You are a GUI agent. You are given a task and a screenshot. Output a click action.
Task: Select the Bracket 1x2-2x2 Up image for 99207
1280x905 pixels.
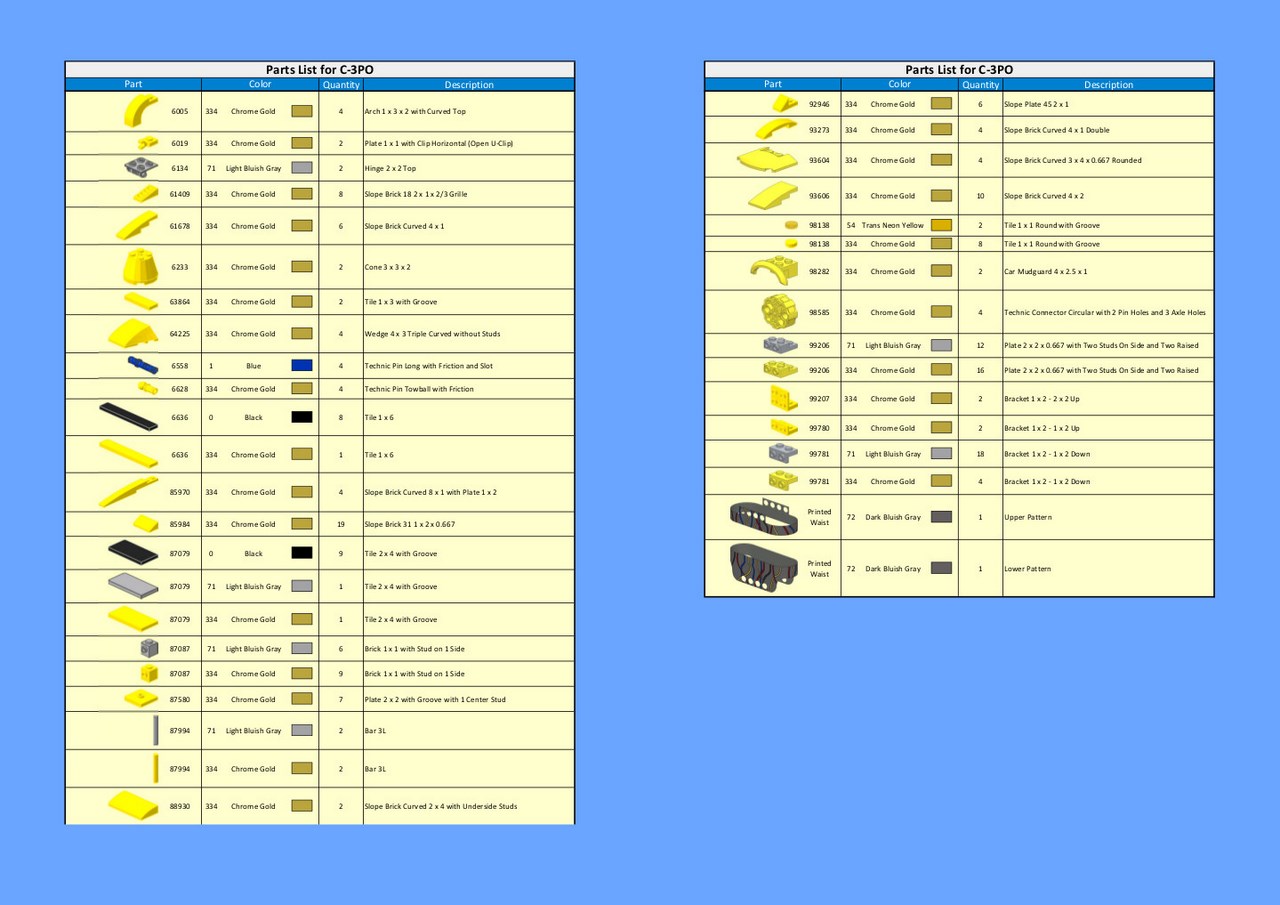pos(784,398)
